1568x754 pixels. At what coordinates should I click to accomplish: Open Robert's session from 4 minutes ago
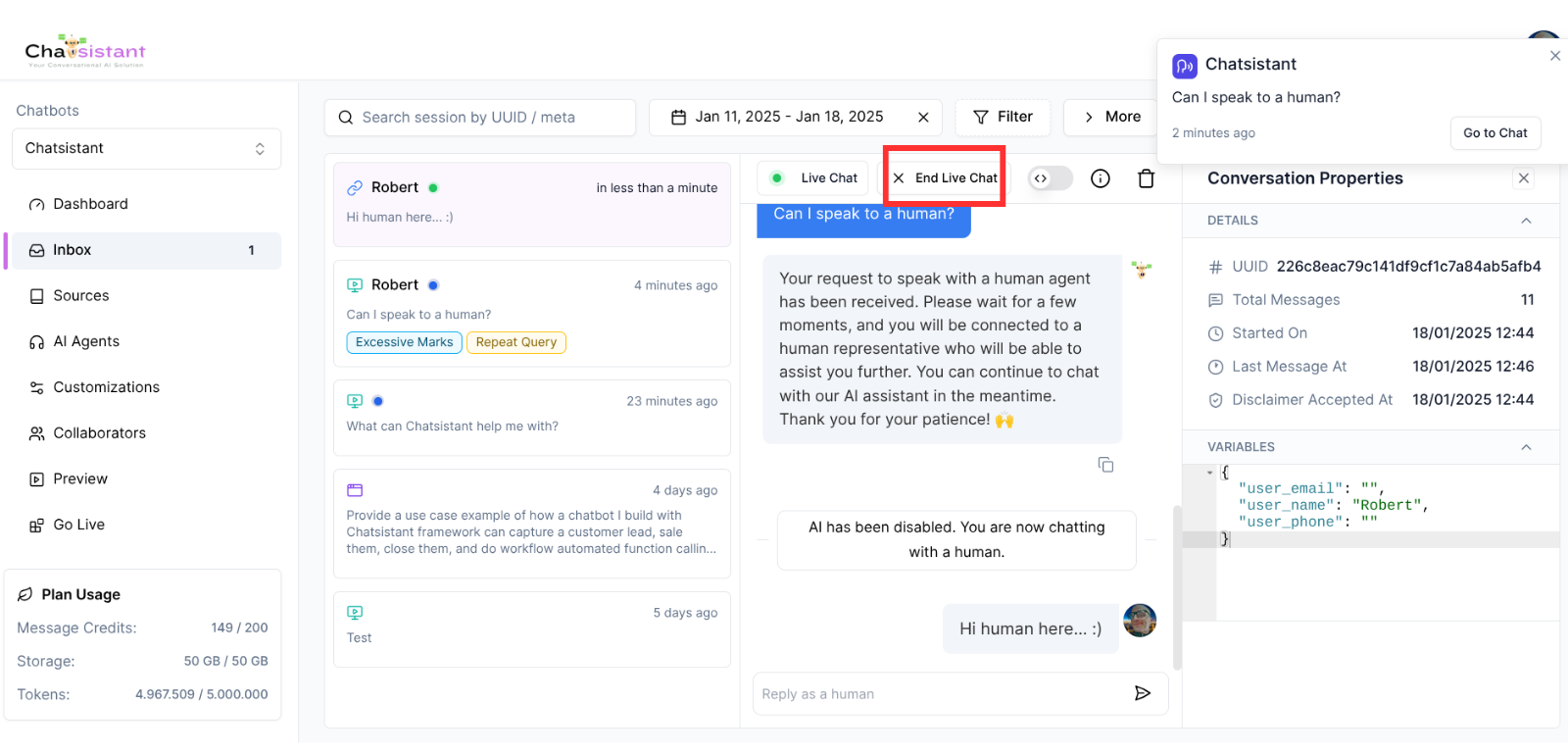[x=532, y=314]
